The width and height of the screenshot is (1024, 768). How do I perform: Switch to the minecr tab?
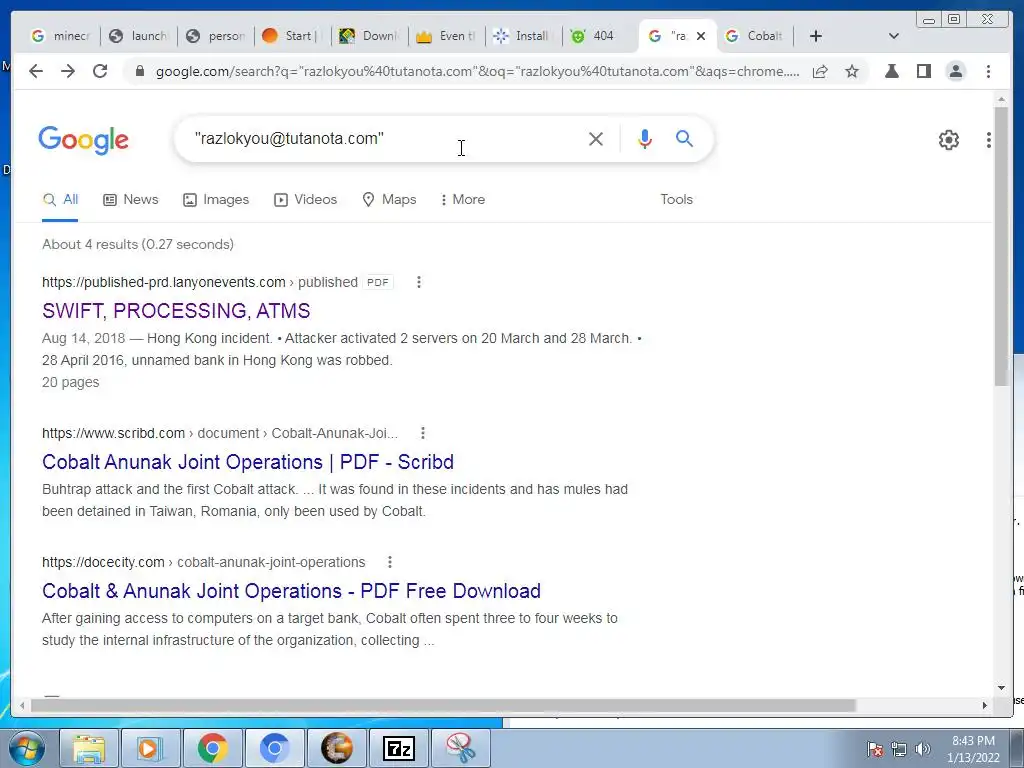click(61, 36)
